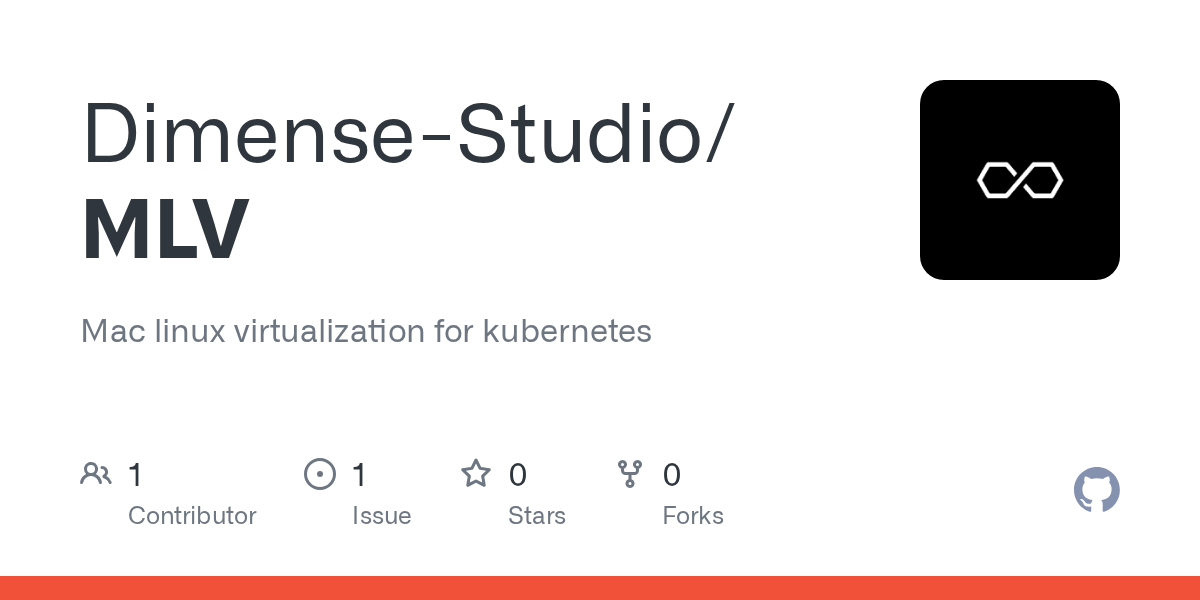Click the fork network icon
This screenshot has height=600, width=1200.
630,474
